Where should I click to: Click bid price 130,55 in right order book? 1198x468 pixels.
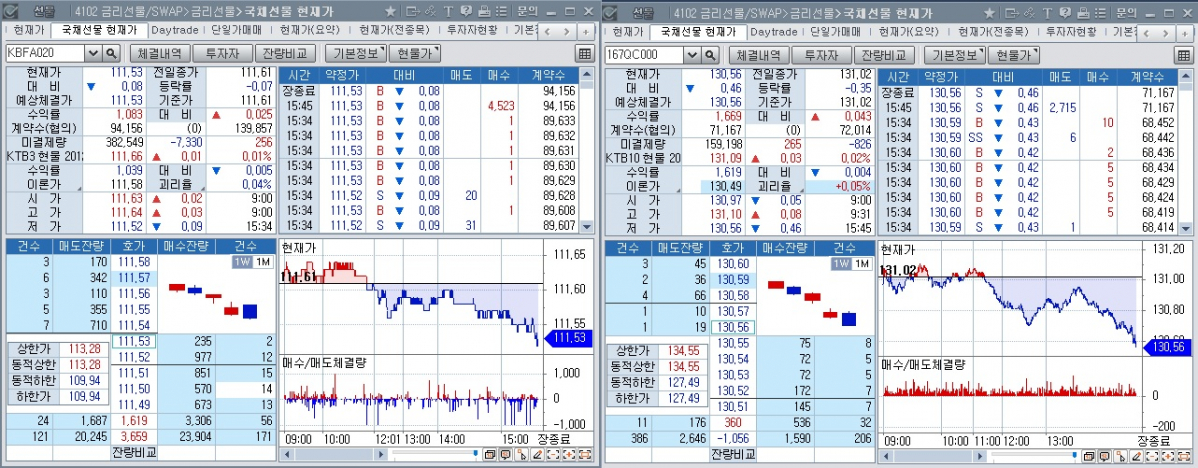(x=733, y=342)
